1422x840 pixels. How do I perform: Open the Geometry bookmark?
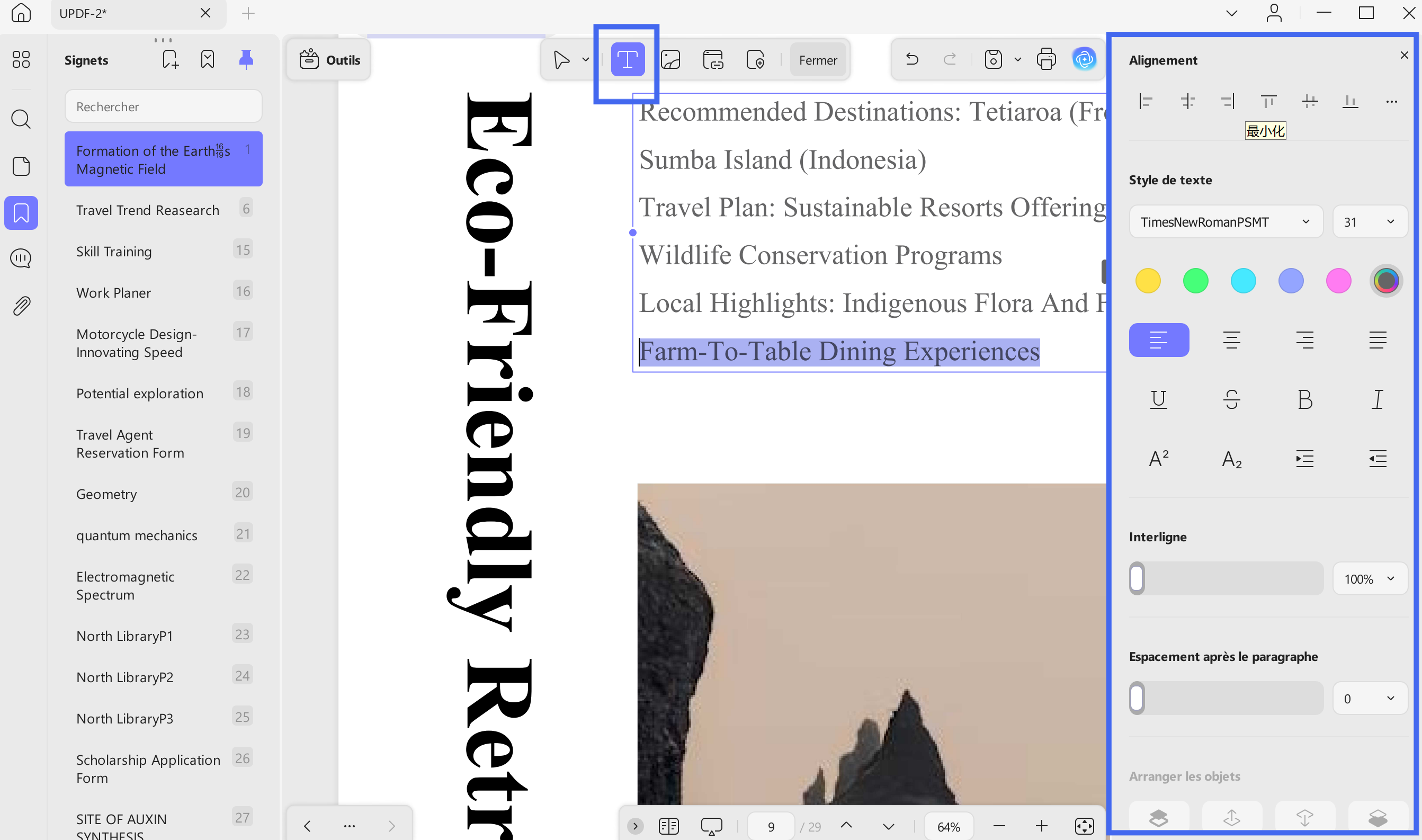click(x=164, y=494)
